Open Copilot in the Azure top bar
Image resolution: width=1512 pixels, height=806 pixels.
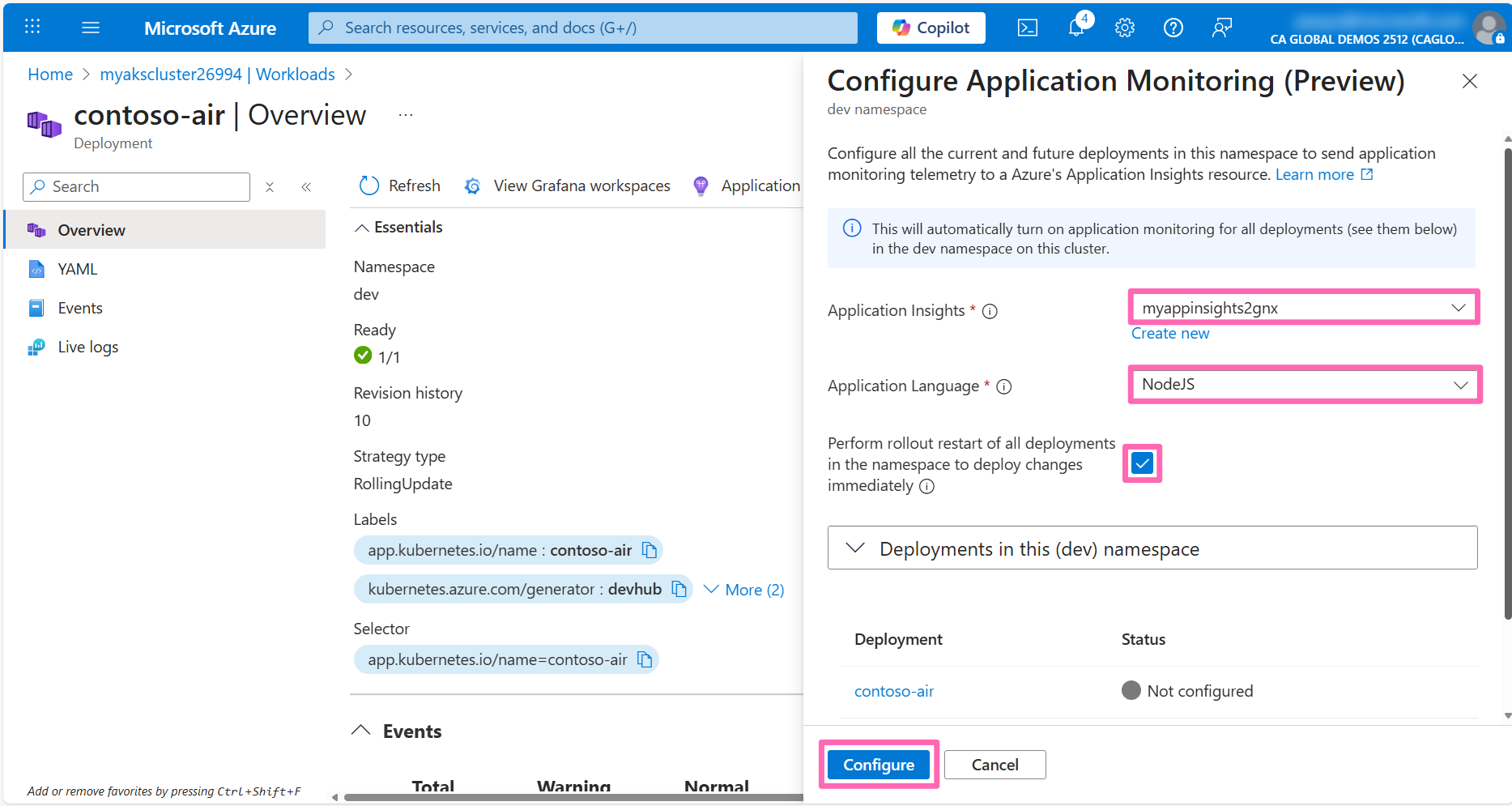coord(930,27)
